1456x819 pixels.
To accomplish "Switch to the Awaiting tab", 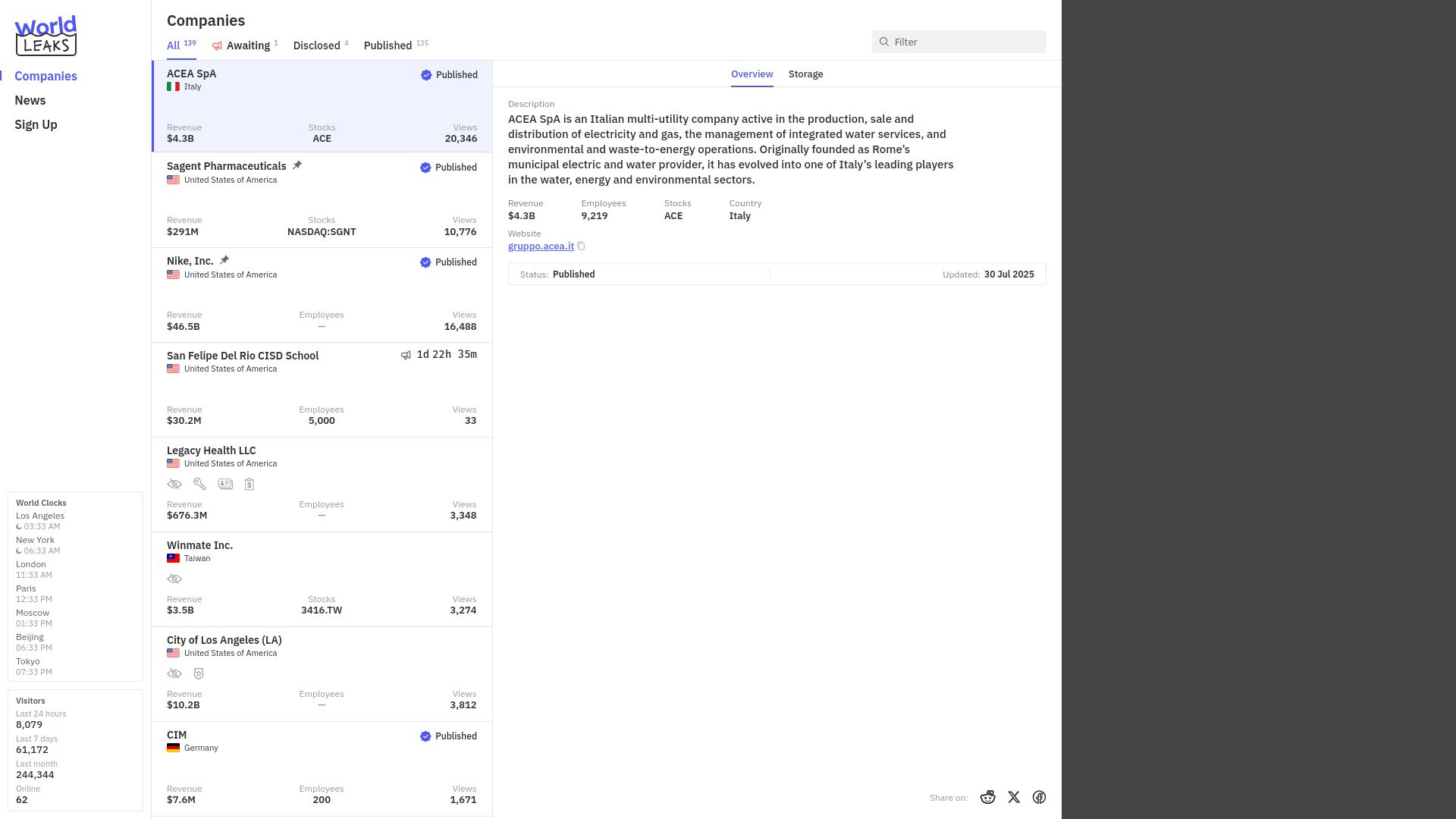I will point(245,45).
